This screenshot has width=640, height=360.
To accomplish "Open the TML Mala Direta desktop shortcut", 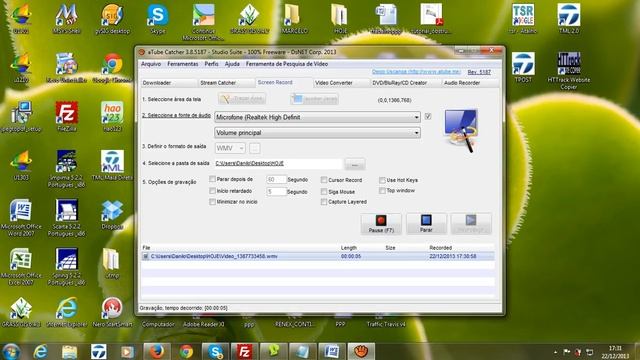I will click(112, 165).
